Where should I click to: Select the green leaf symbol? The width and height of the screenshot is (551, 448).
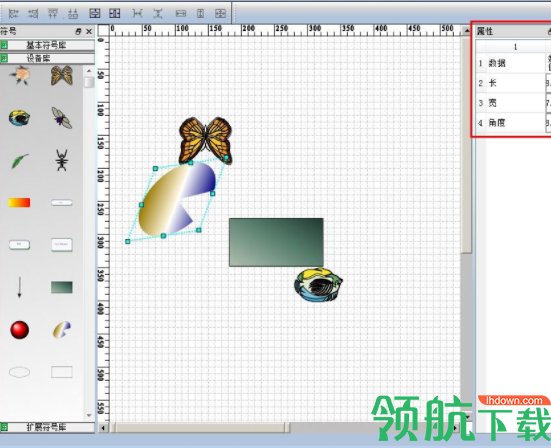point(20,161)
